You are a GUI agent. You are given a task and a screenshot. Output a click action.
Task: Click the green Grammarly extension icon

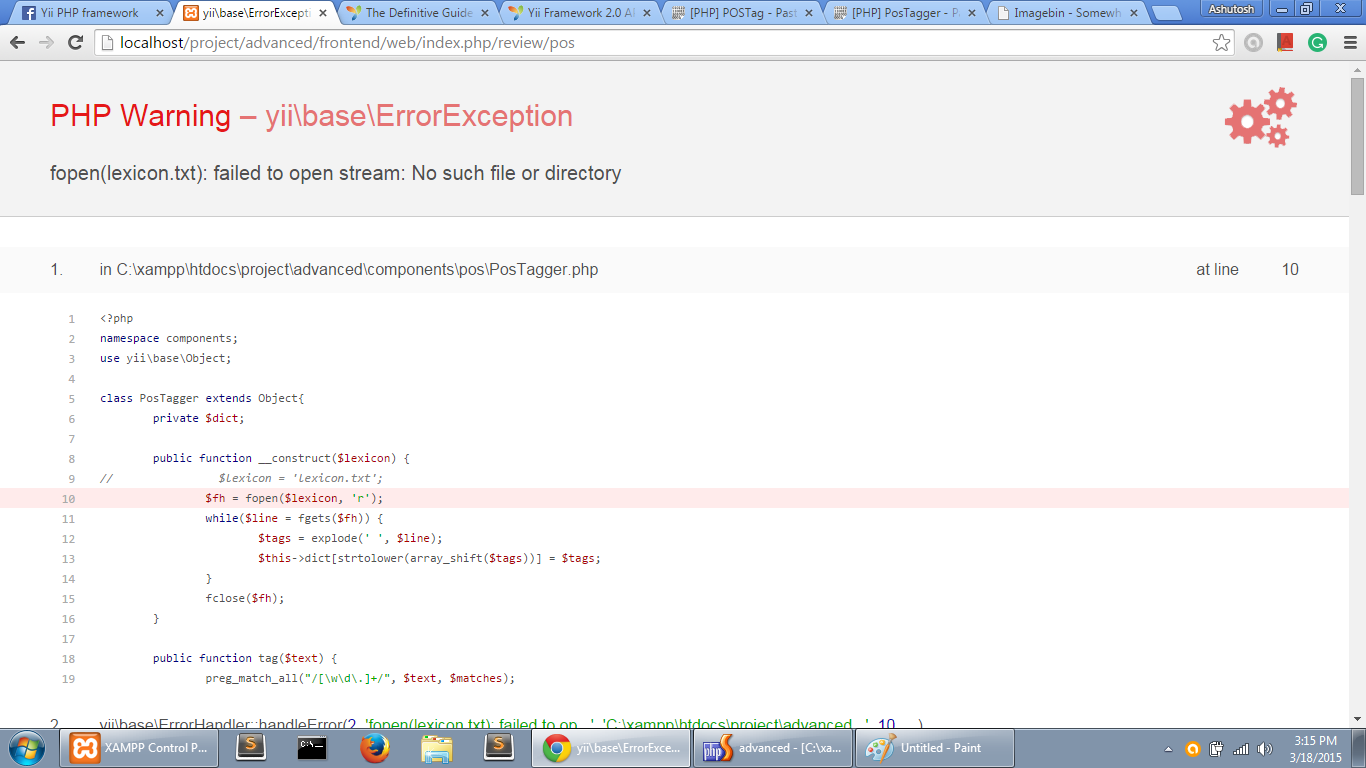(x=1317, y=43)
